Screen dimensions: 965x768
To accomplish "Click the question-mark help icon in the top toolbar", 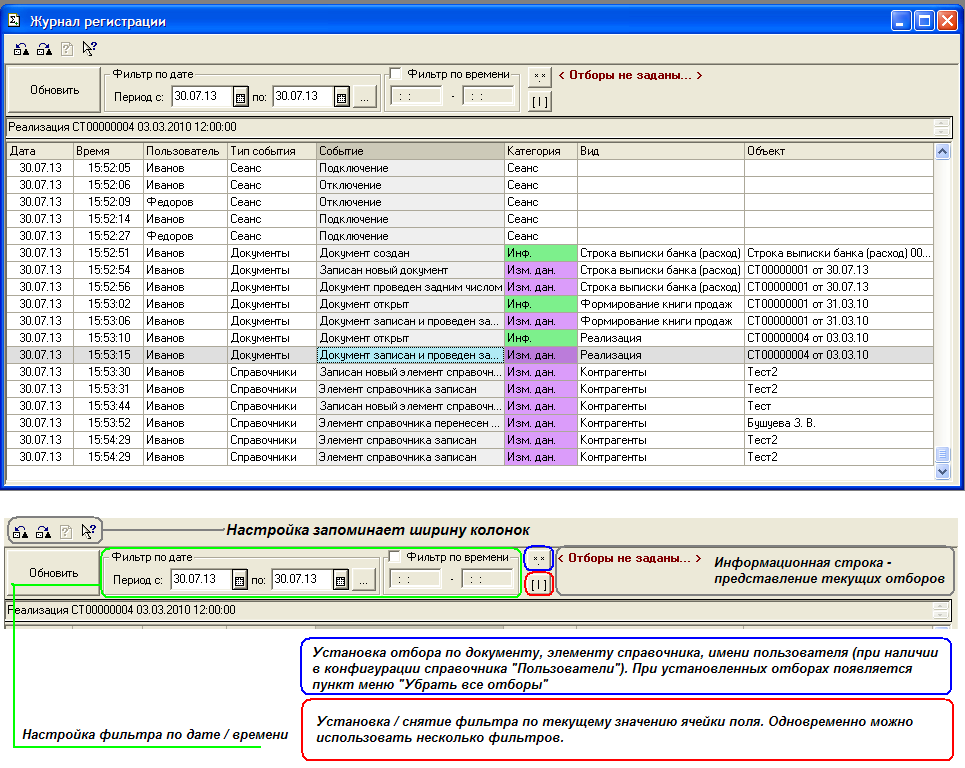I will click(66, 47).
